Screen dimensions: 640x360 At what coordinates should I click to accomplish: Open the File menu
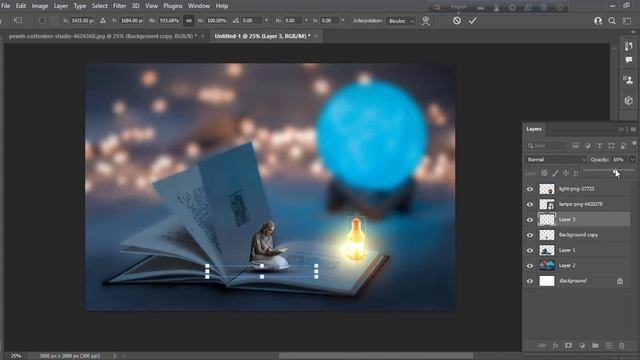(x=6, y=6)
